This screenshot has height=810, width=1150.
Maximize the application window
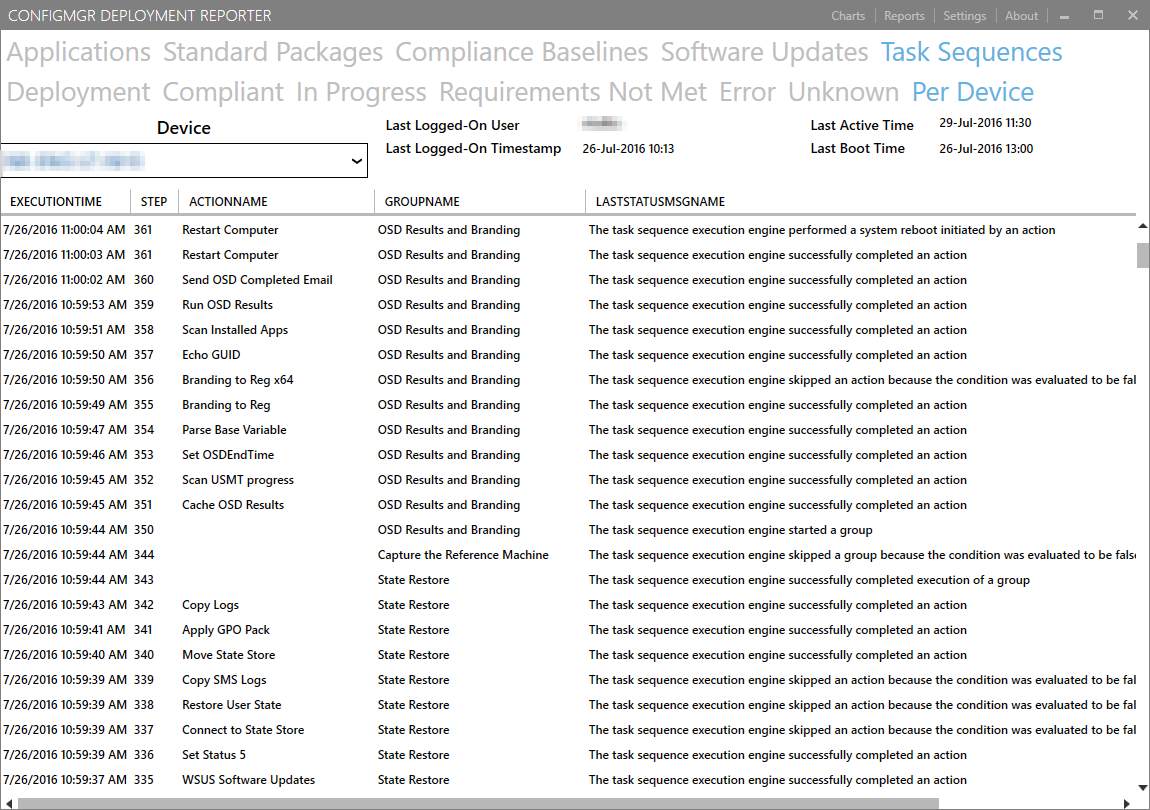(x=1099, y=16)
